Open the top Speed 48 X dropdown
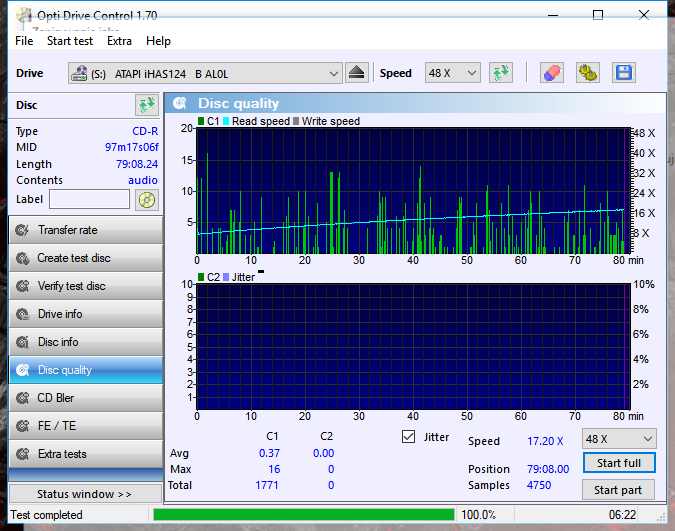This screenshot has width=675, height=531. [x=452, y=73]
